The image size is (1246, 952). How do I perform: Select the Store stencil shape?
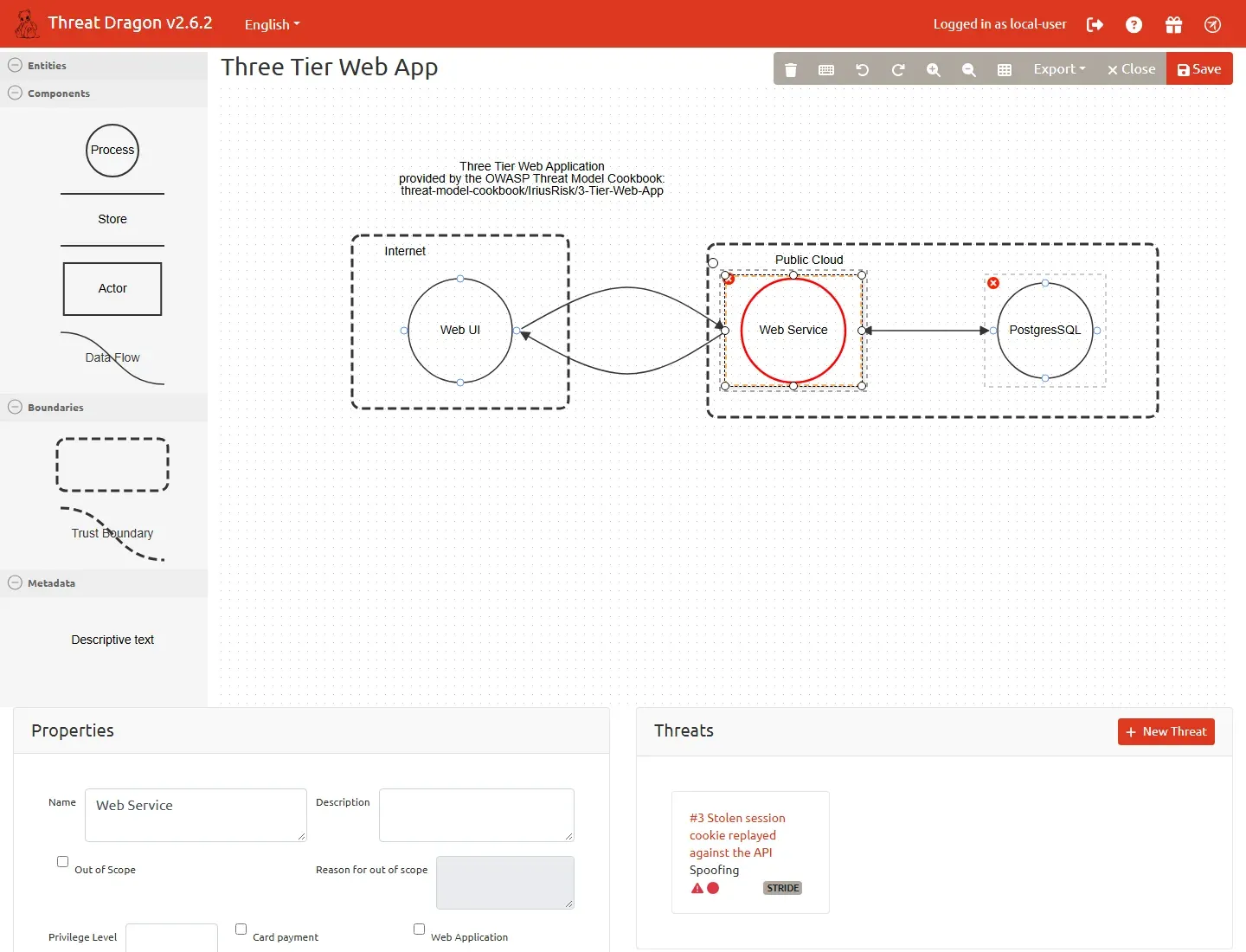point(112,219)
